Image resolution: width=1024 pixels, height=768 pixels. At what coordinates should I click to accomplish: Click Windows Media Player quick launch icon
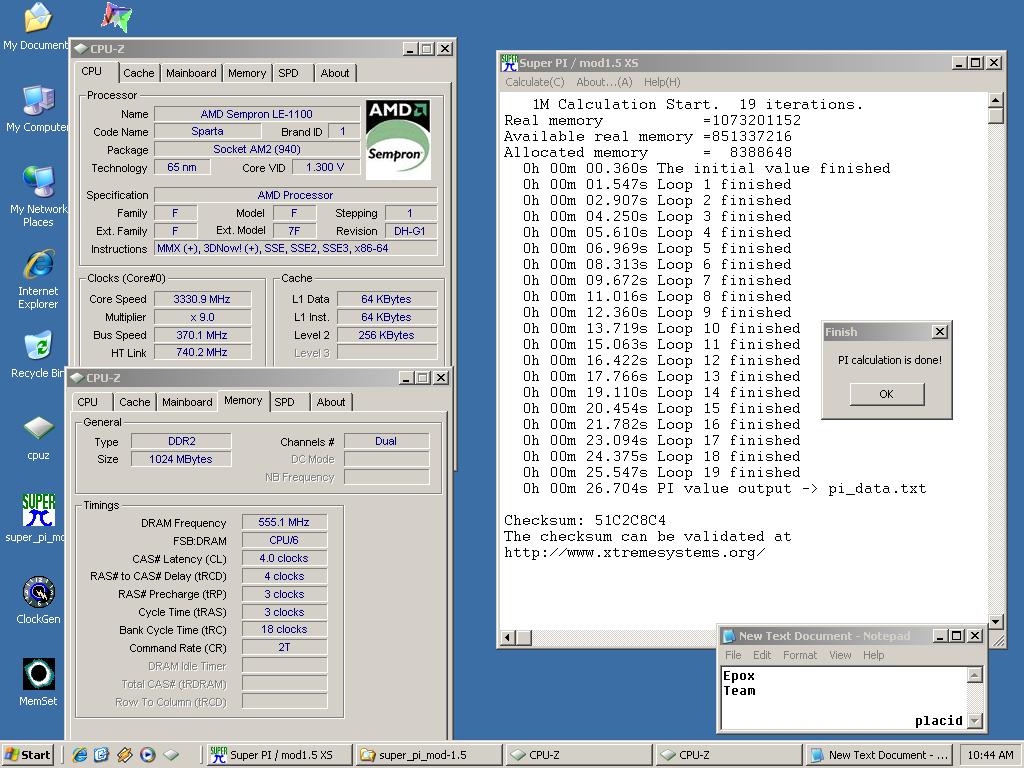tap(148, 755)
